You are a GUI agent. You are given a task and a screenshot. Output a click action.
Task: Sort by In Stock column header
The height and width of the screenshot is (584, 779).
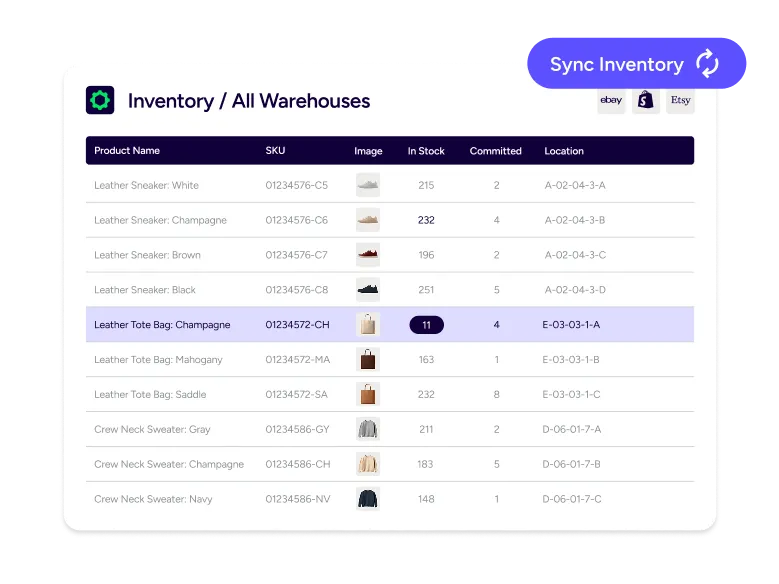click(x=426, y=151)
